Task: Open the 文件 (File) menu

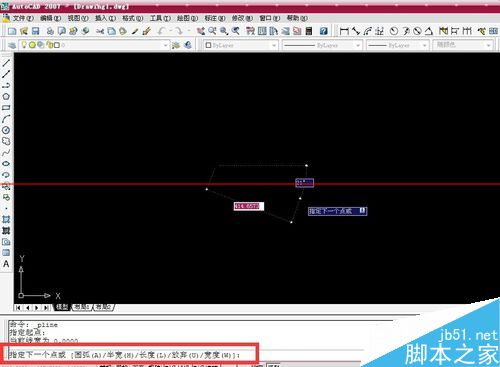Action: tap(23, 18)
